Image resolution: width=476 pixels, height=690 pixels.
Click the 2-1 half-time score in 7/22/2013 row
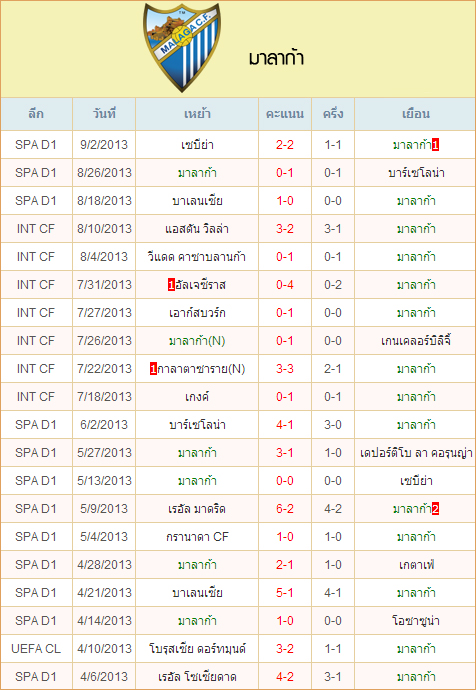333,369
